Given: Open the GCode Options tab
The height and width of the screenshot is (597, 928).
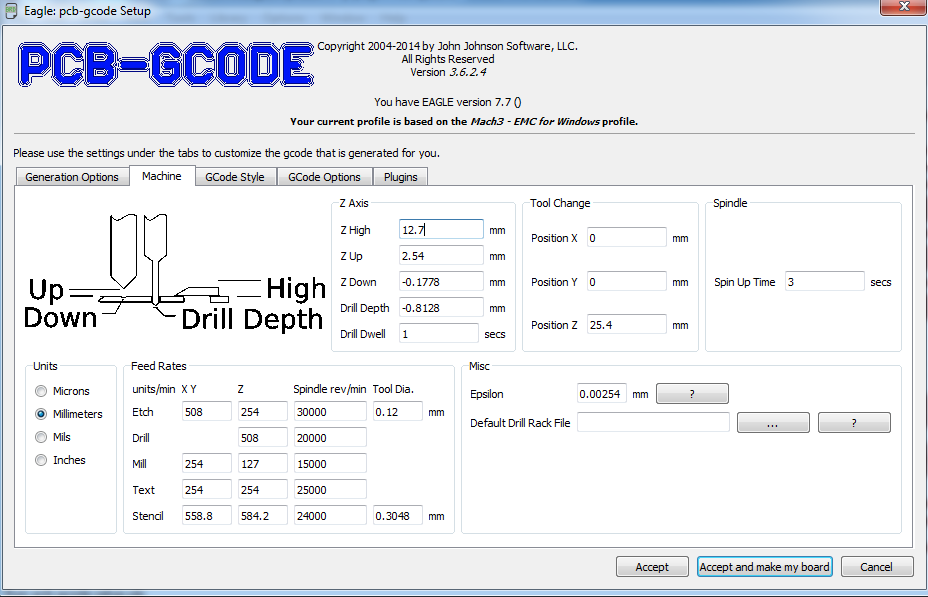Looking at the screenshot, I should click(x=324, y=177).
